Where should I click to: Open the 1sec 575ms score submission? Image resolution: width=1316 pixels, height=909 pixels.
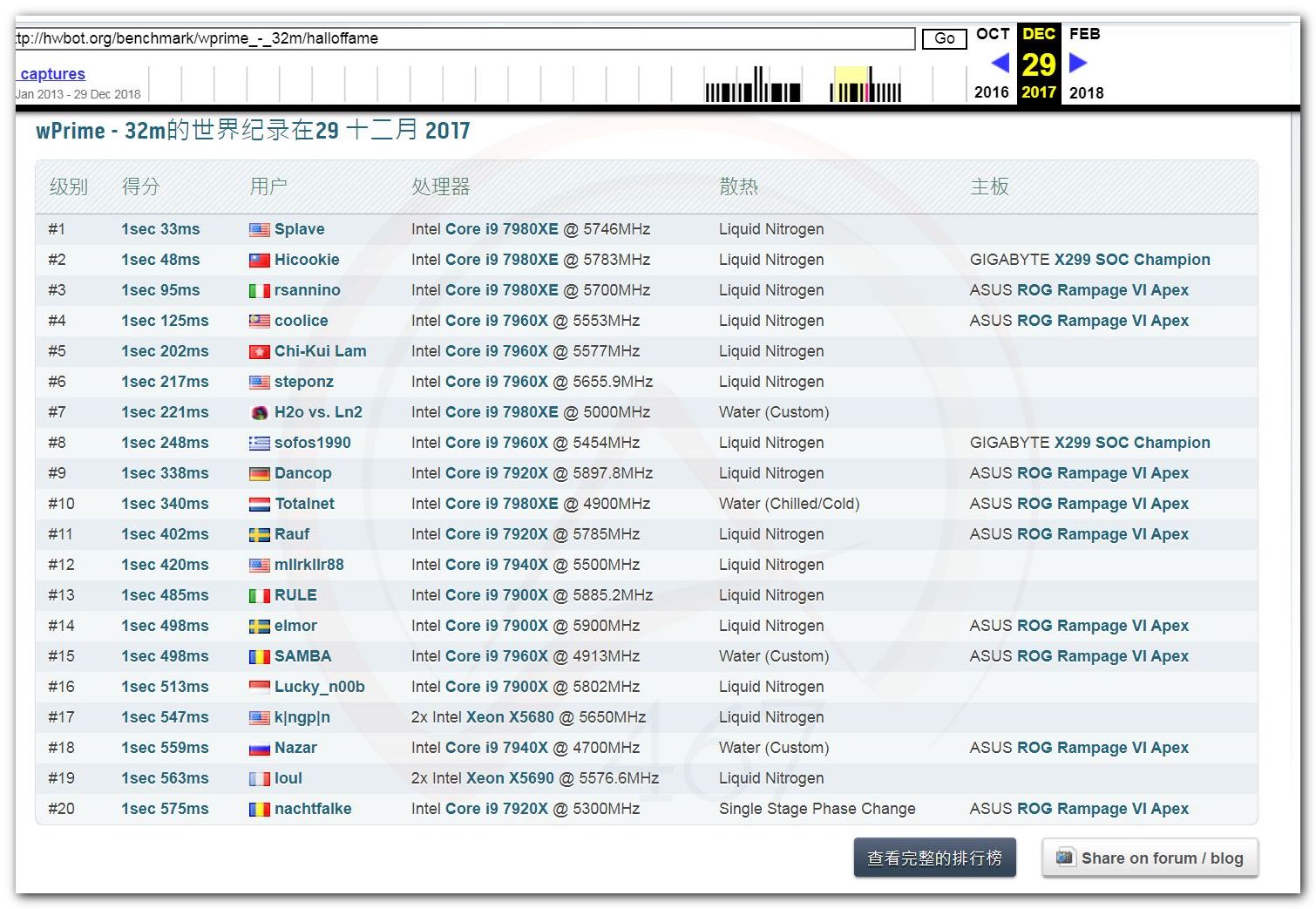coord(165,809)
